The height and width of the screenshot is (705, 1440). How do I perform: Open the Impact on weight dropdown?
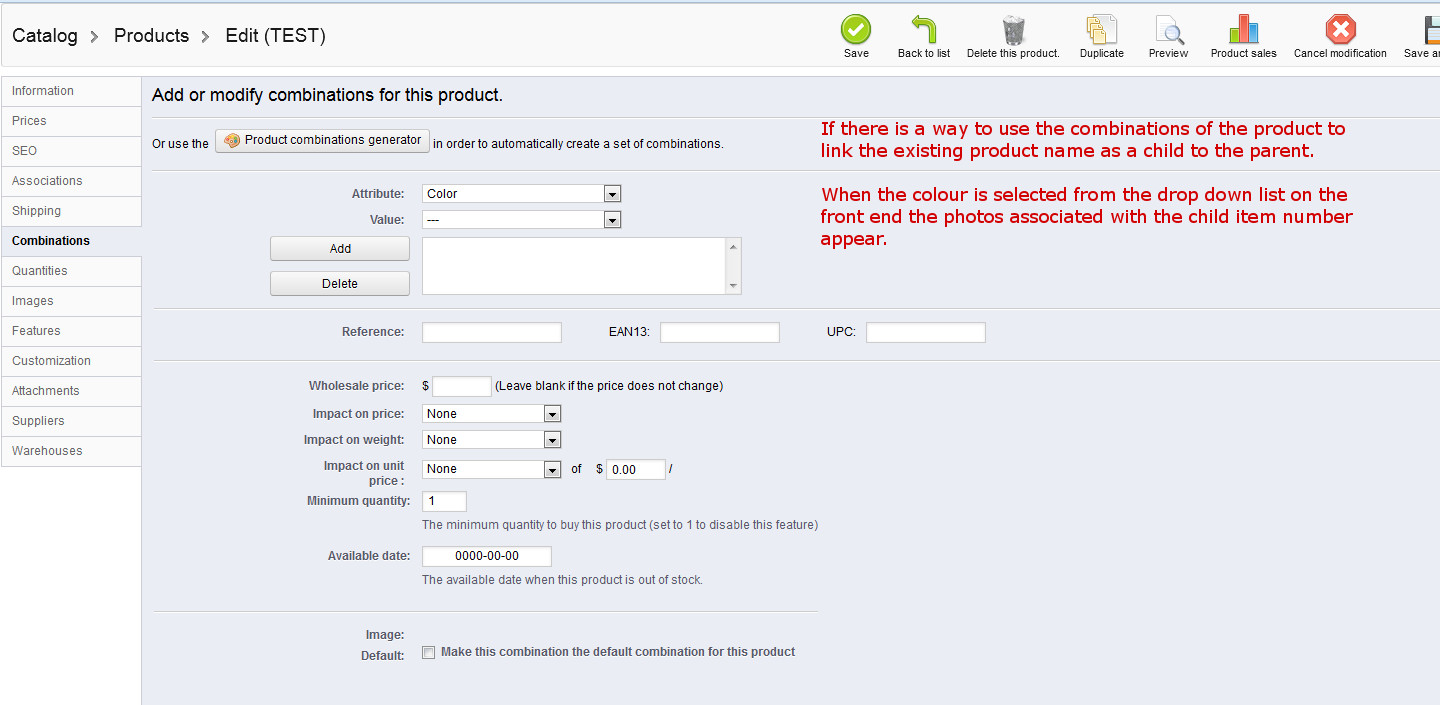coord(491,440)
